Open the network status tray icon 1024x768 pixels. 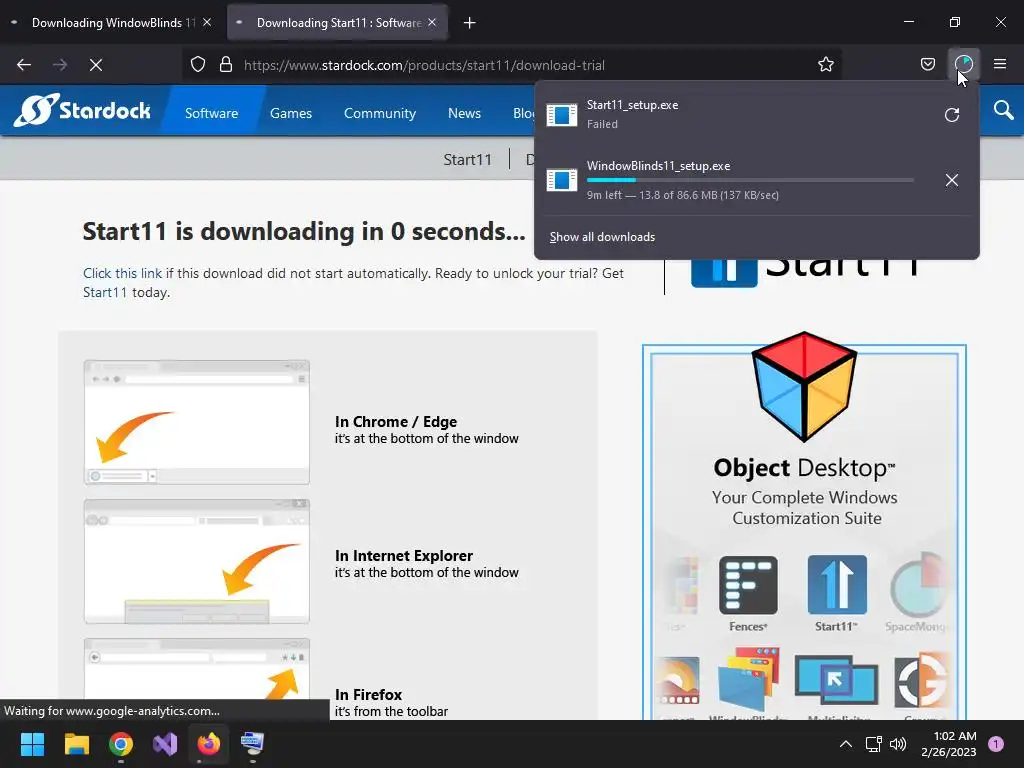(873, 744)
